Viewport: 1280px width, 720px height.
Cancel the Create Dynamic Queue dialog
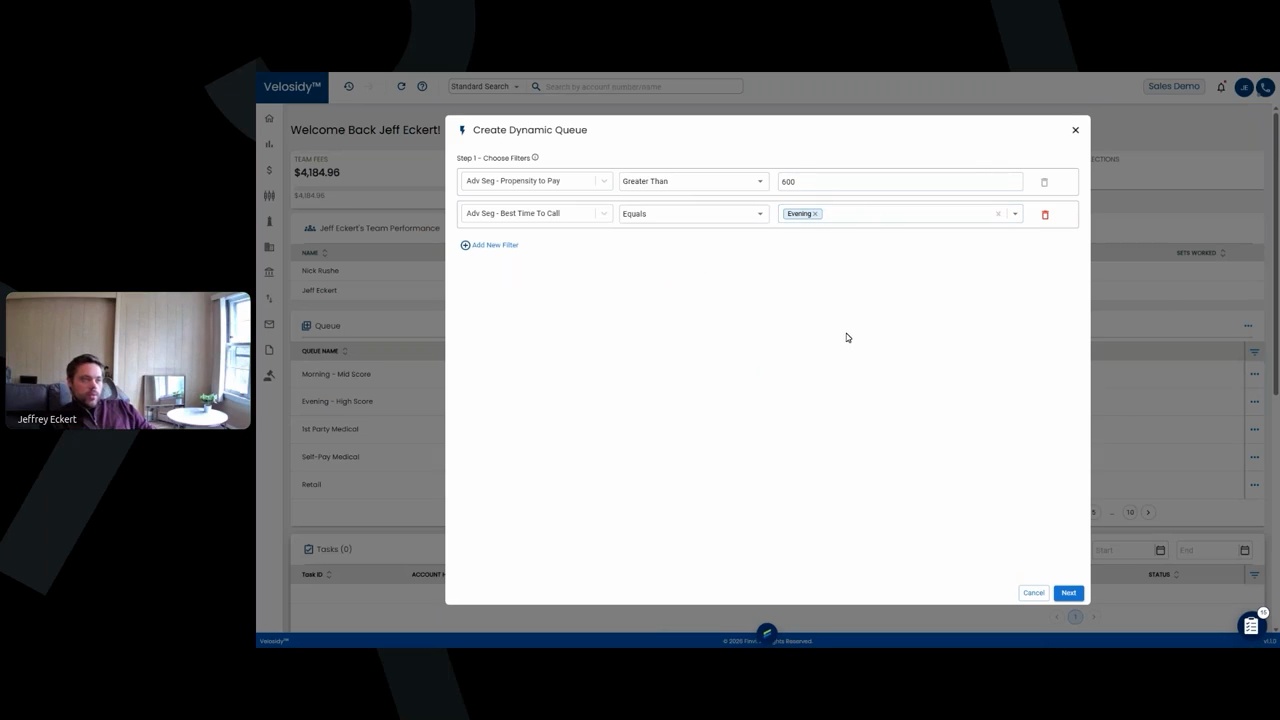click(1033, 593)
